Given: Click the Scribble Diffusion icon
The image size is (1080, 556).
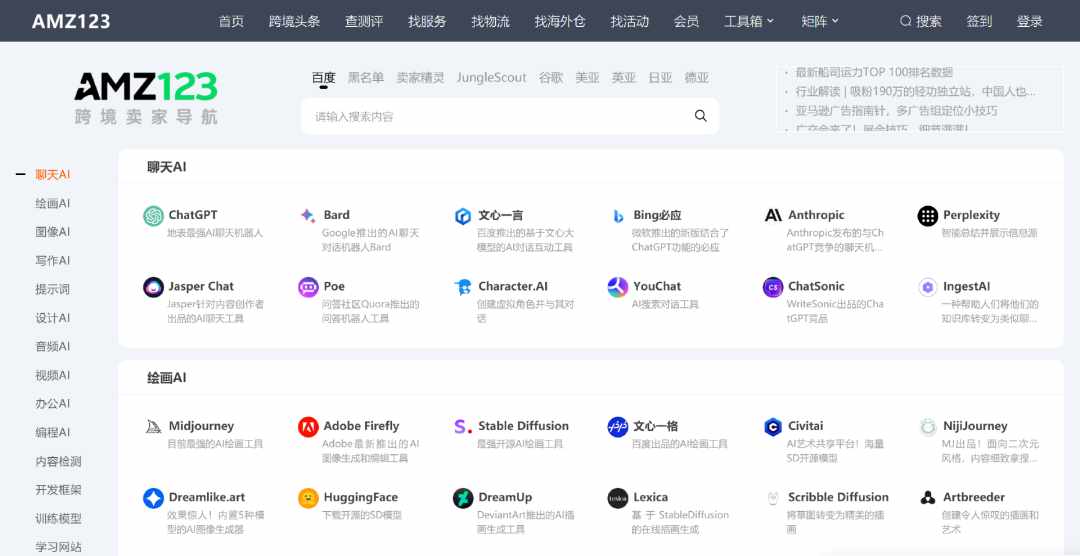Looking at the screenshot, I should pyautogui.click(x=773, y=497).
